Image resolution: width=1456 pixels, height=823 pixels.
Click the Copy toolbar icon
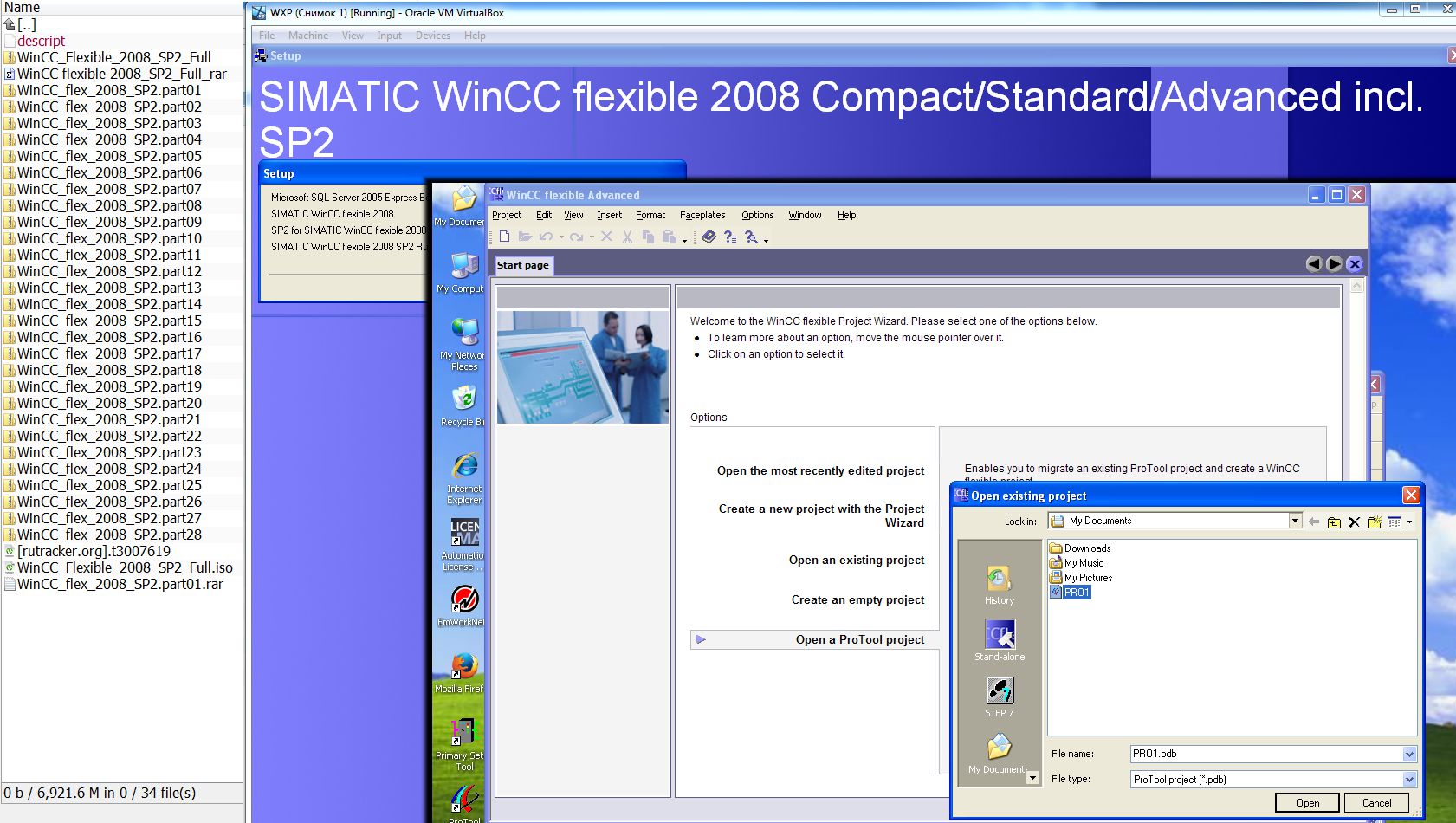click(x=648, y=237)
